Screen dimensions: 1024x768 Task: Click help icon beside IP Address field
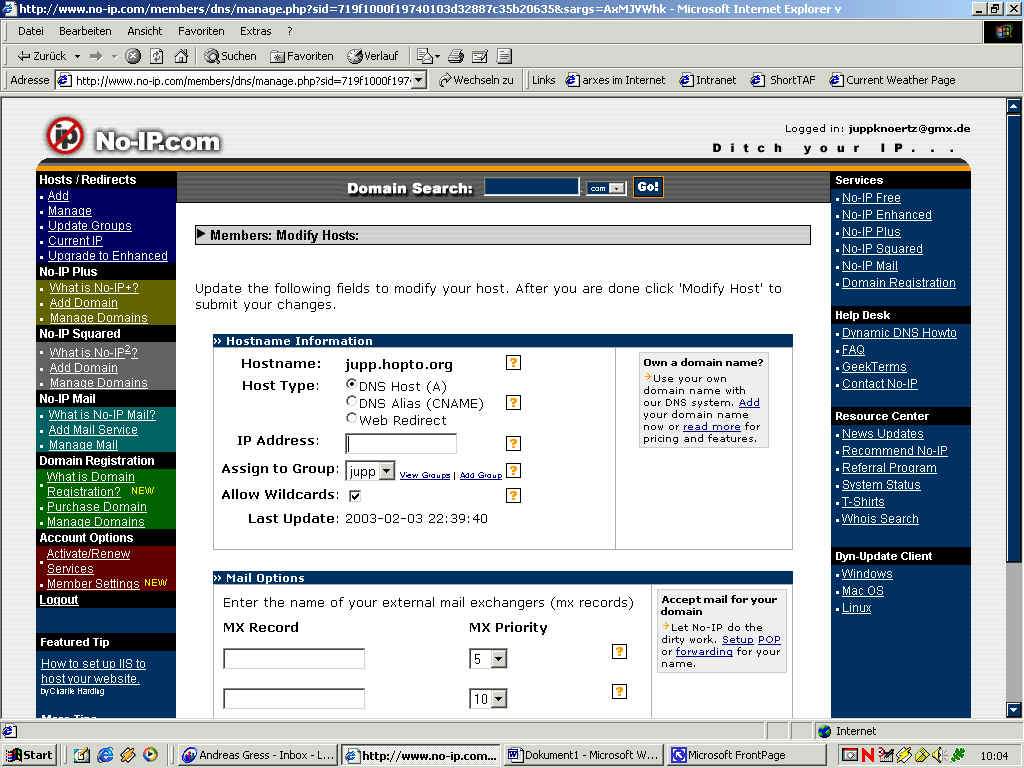[x=513, y=444]
